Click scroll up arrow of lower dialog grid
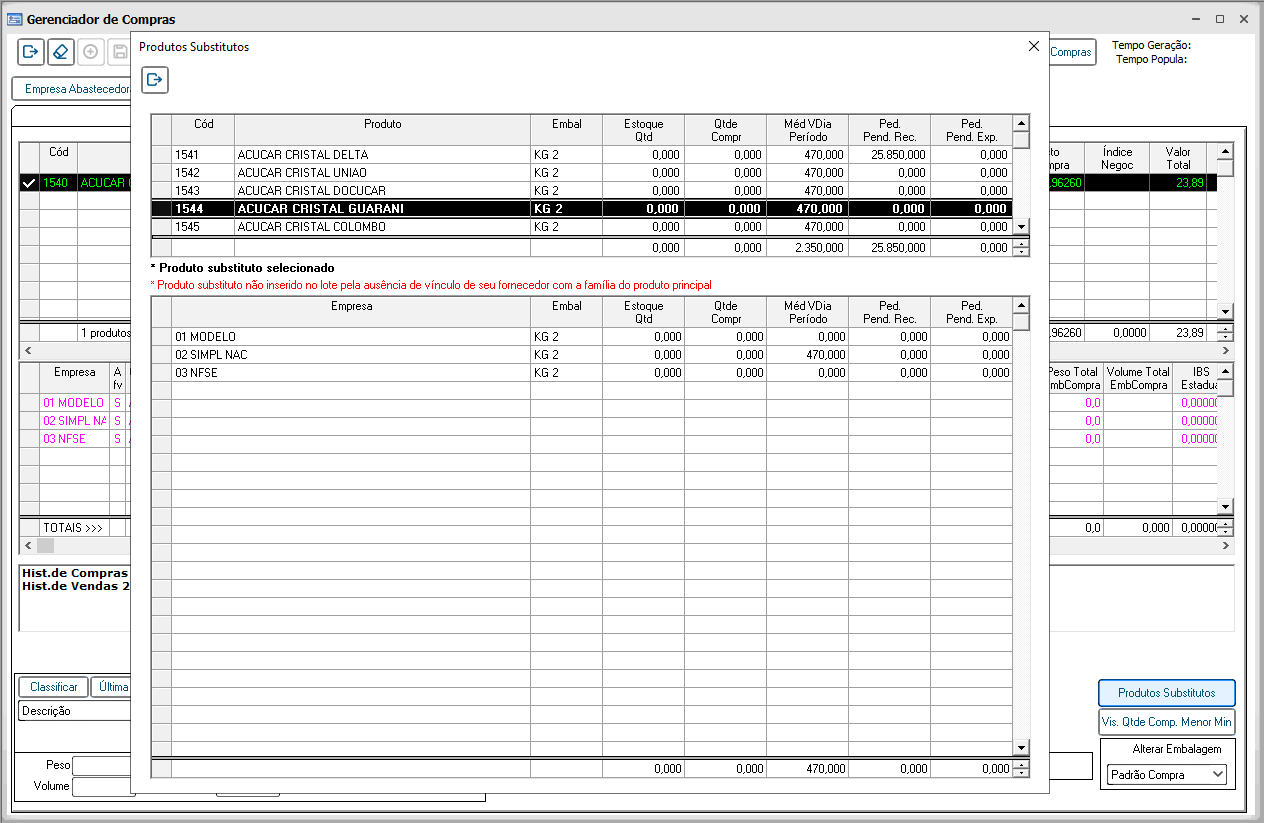1264x823 pixels. coord(1021,305)
